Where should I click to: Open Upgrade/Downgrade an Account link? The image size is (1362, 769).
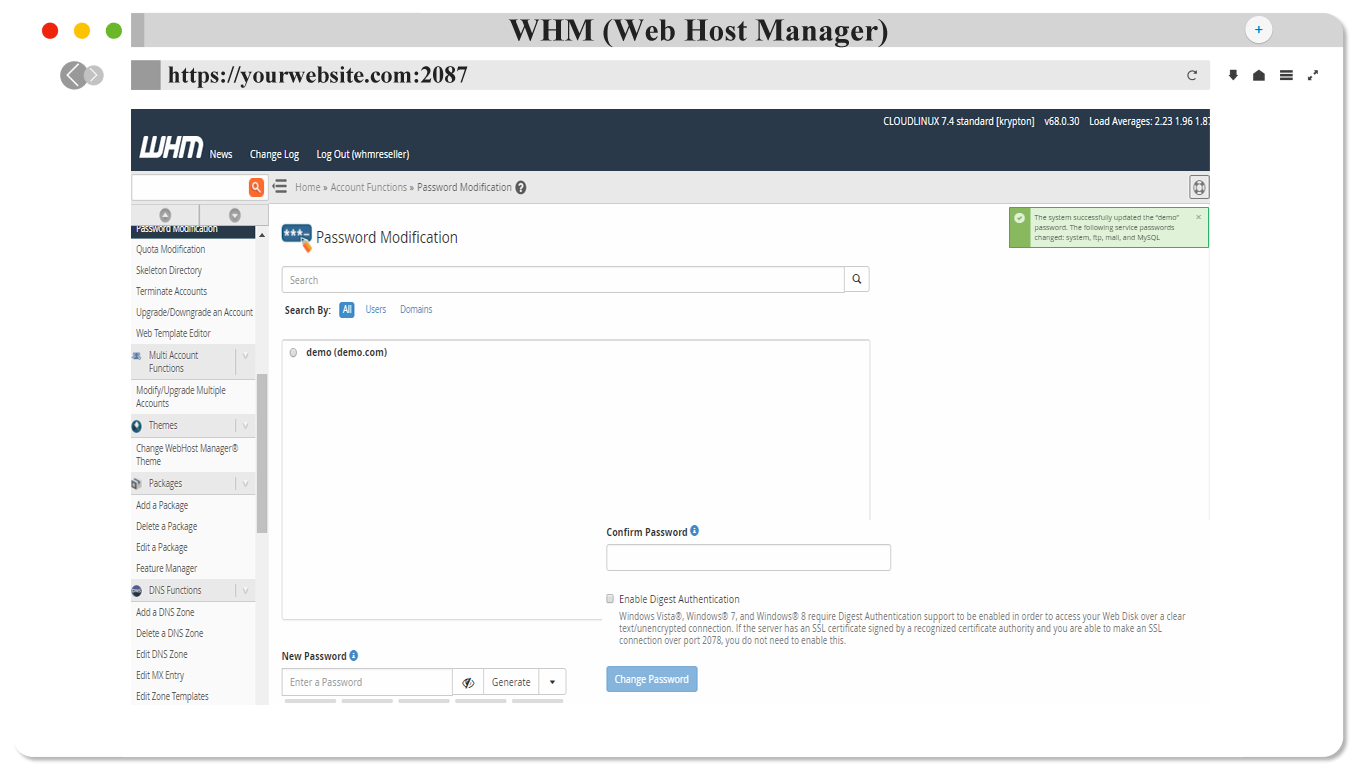click(x=195, y=313)
